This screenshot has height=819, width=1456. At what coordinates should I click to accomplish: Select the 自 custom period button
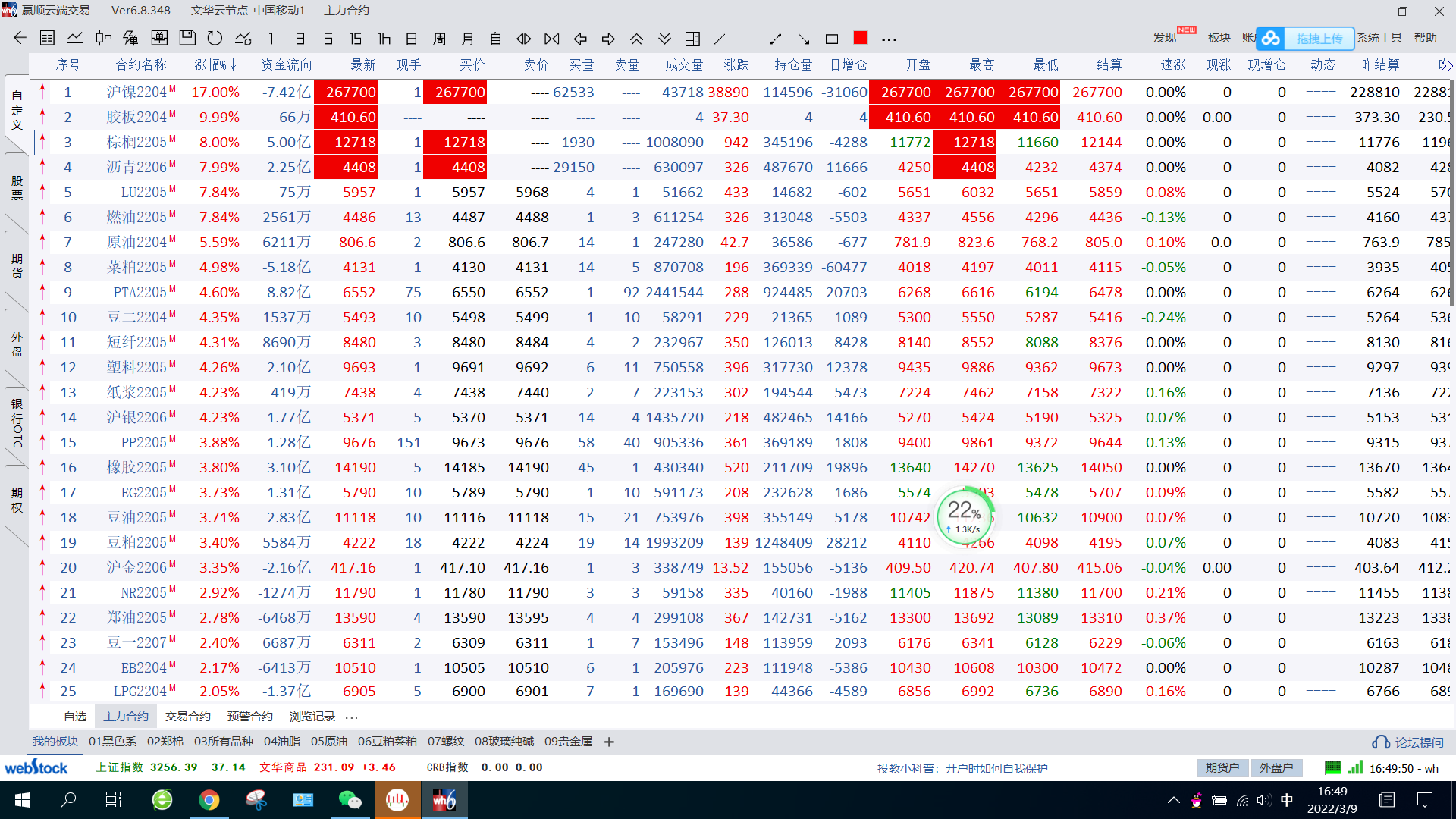[x=496, y=39]
